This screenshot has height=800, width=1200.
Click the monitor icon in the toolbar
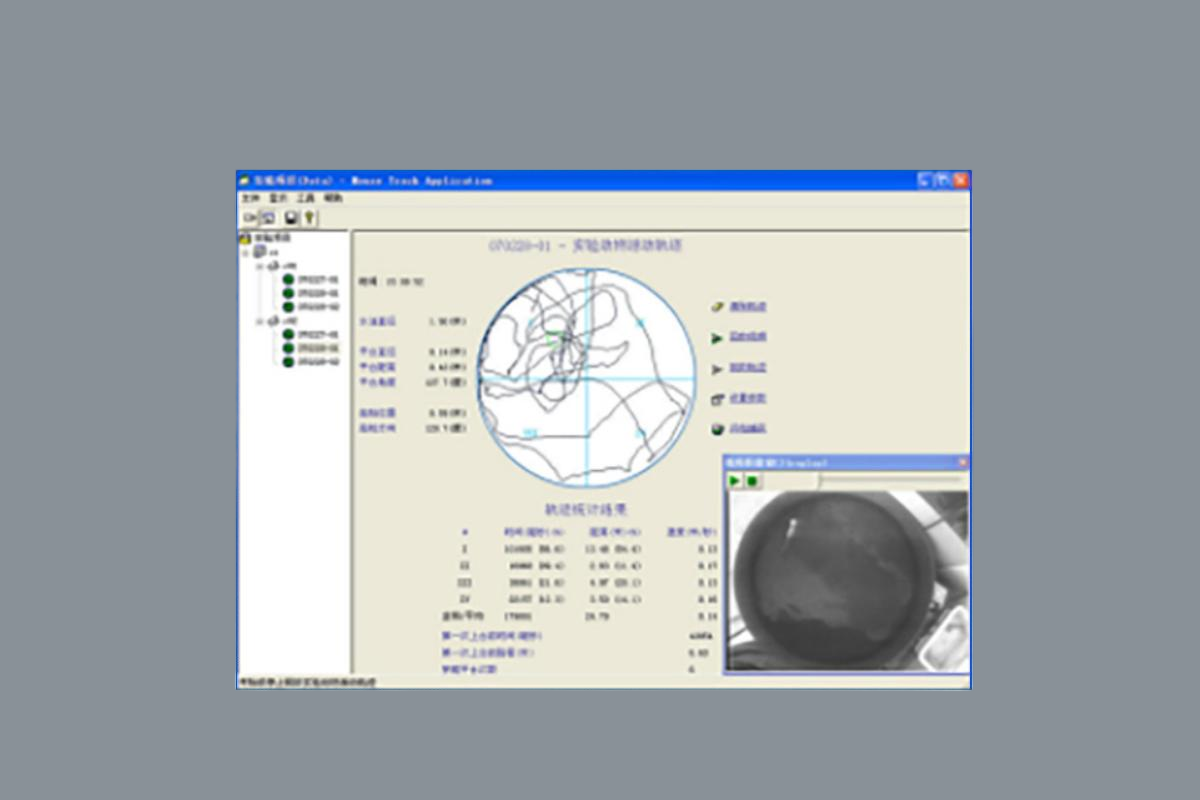(269, 217)
